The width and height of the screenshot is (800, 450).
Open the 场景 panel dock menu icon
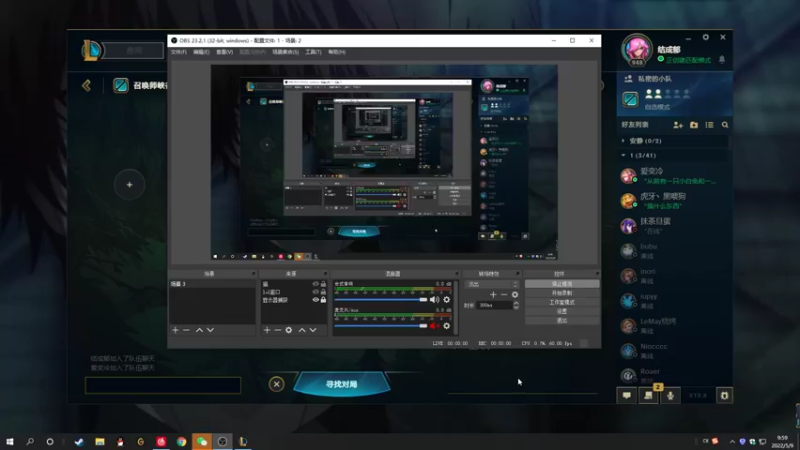click(253, 274)
